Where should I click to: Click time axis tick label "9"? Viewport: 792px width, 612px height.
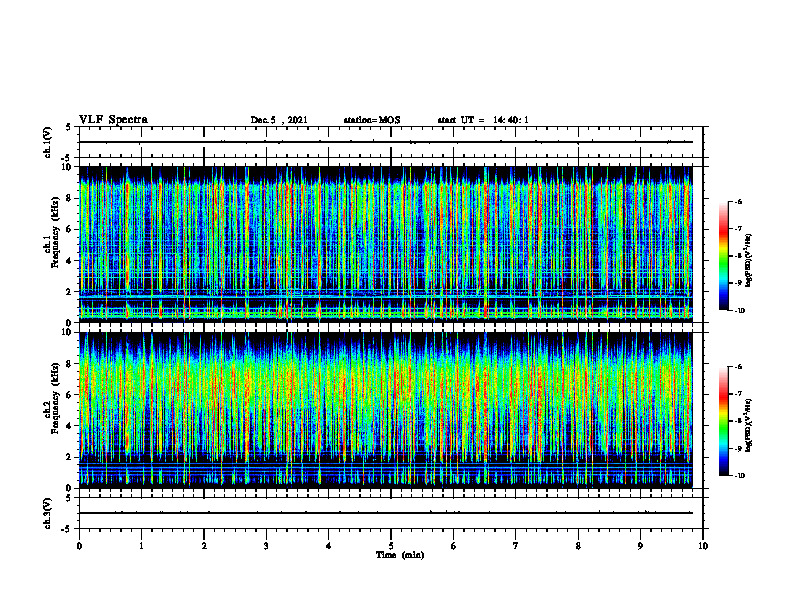click(640, 546)
